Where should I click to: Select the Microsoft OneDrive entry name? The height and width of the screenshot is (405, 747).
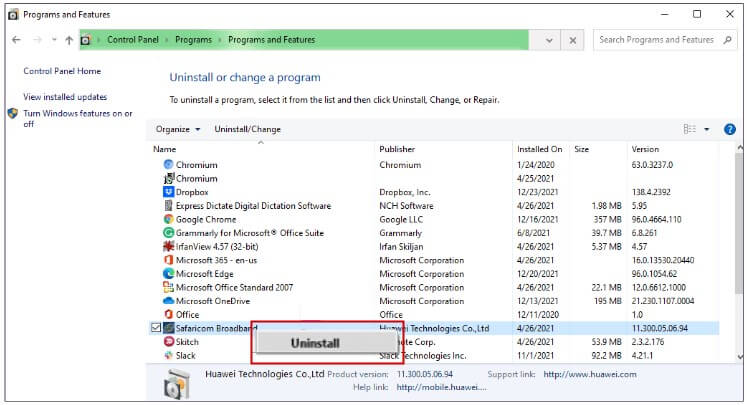click(212, 301)
